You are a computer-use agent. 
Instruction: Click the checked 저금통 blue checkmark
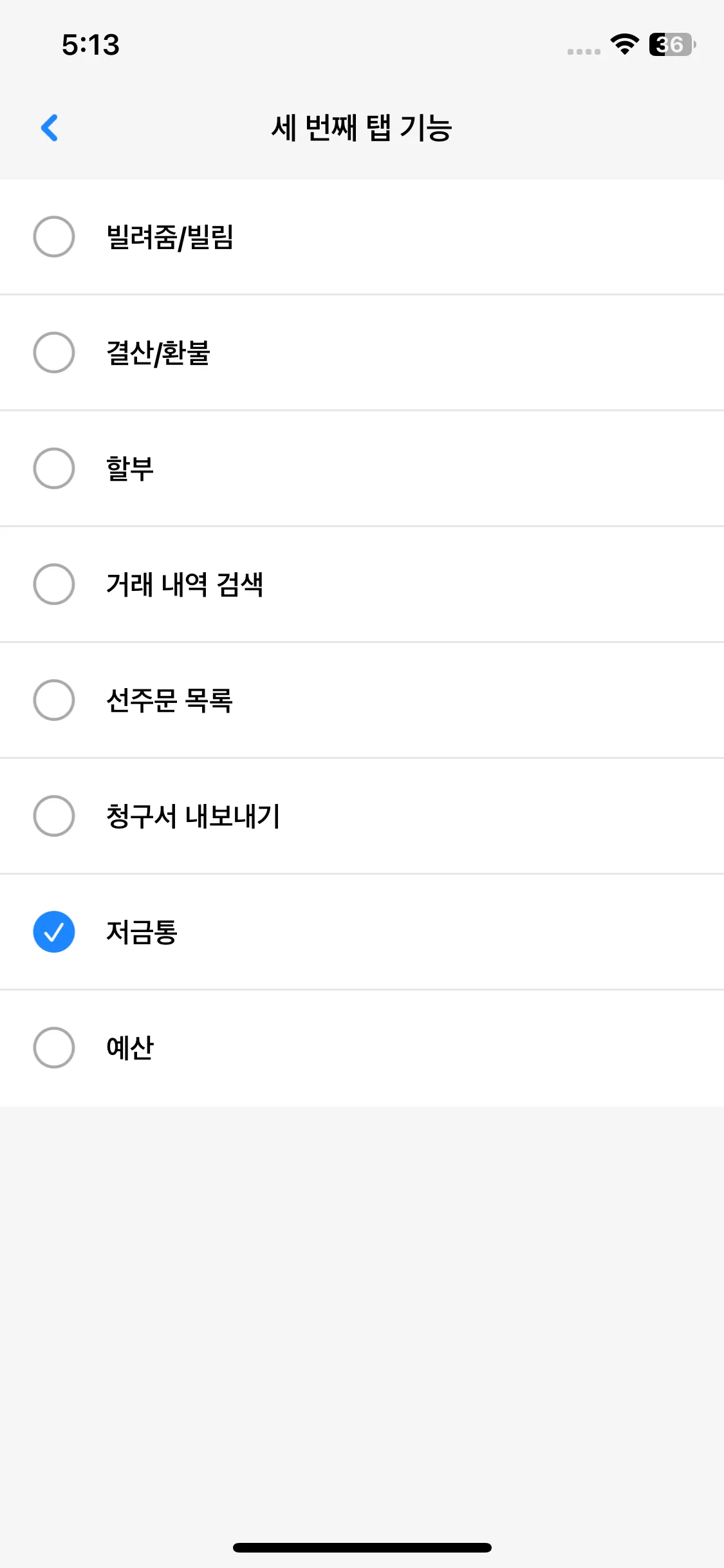(x=54, y=931)
